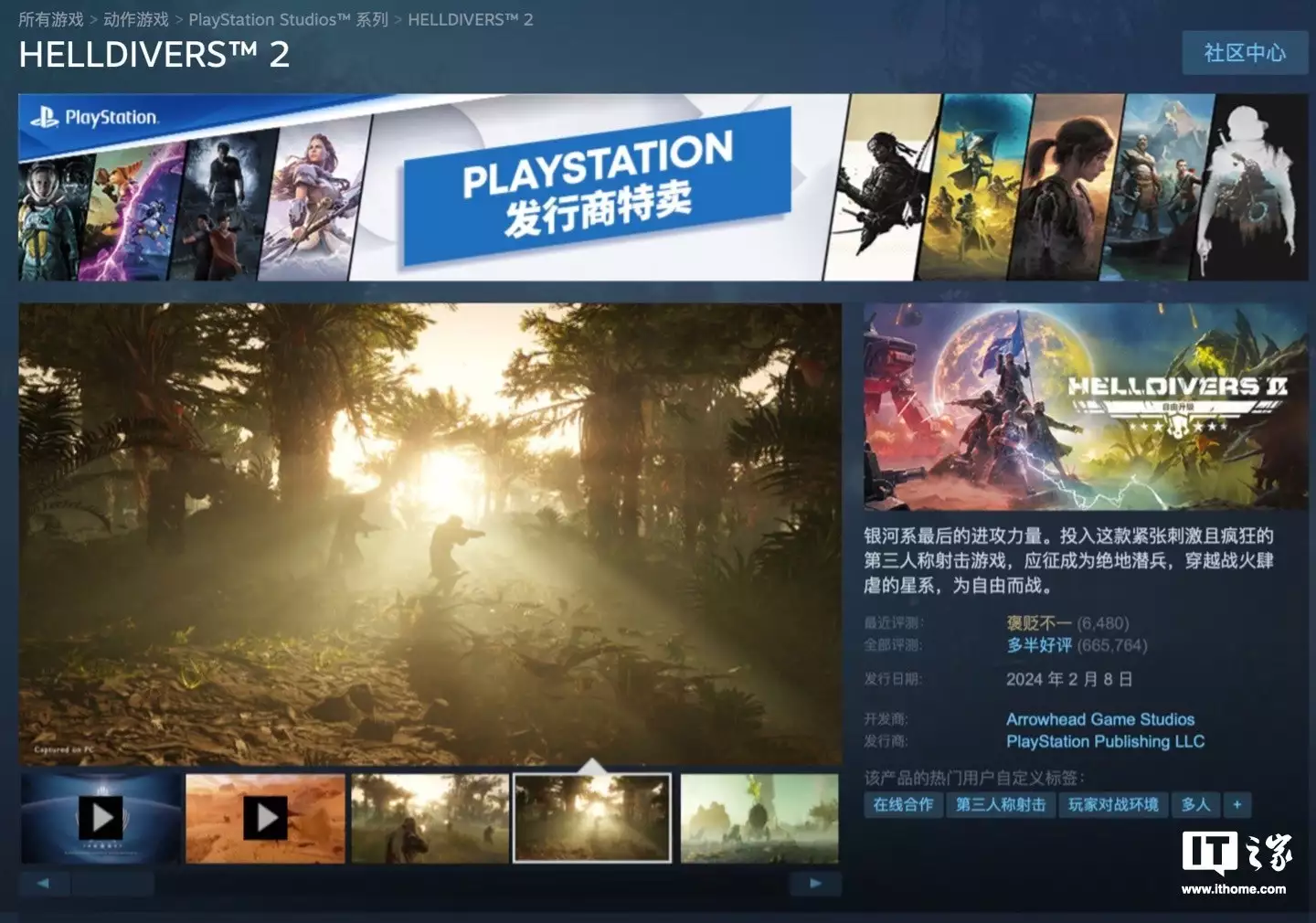Open developer Arrowhead Game Studios page

coord(1100,719)
